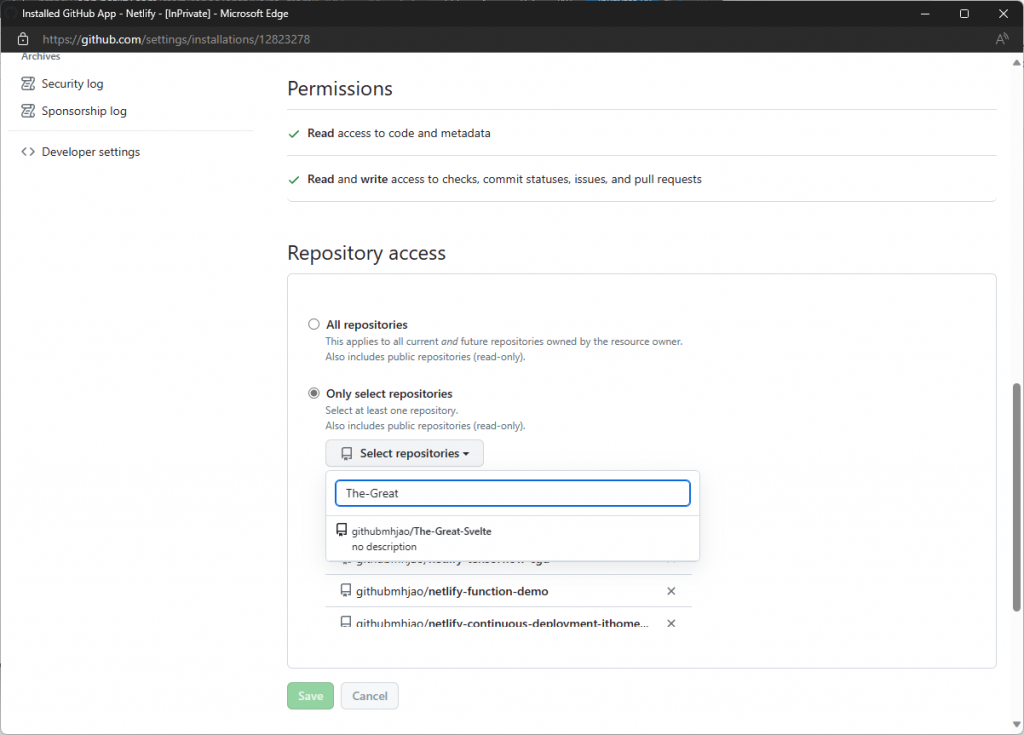
Task: Click the lock icon in address bar
Action: point(23,39)
